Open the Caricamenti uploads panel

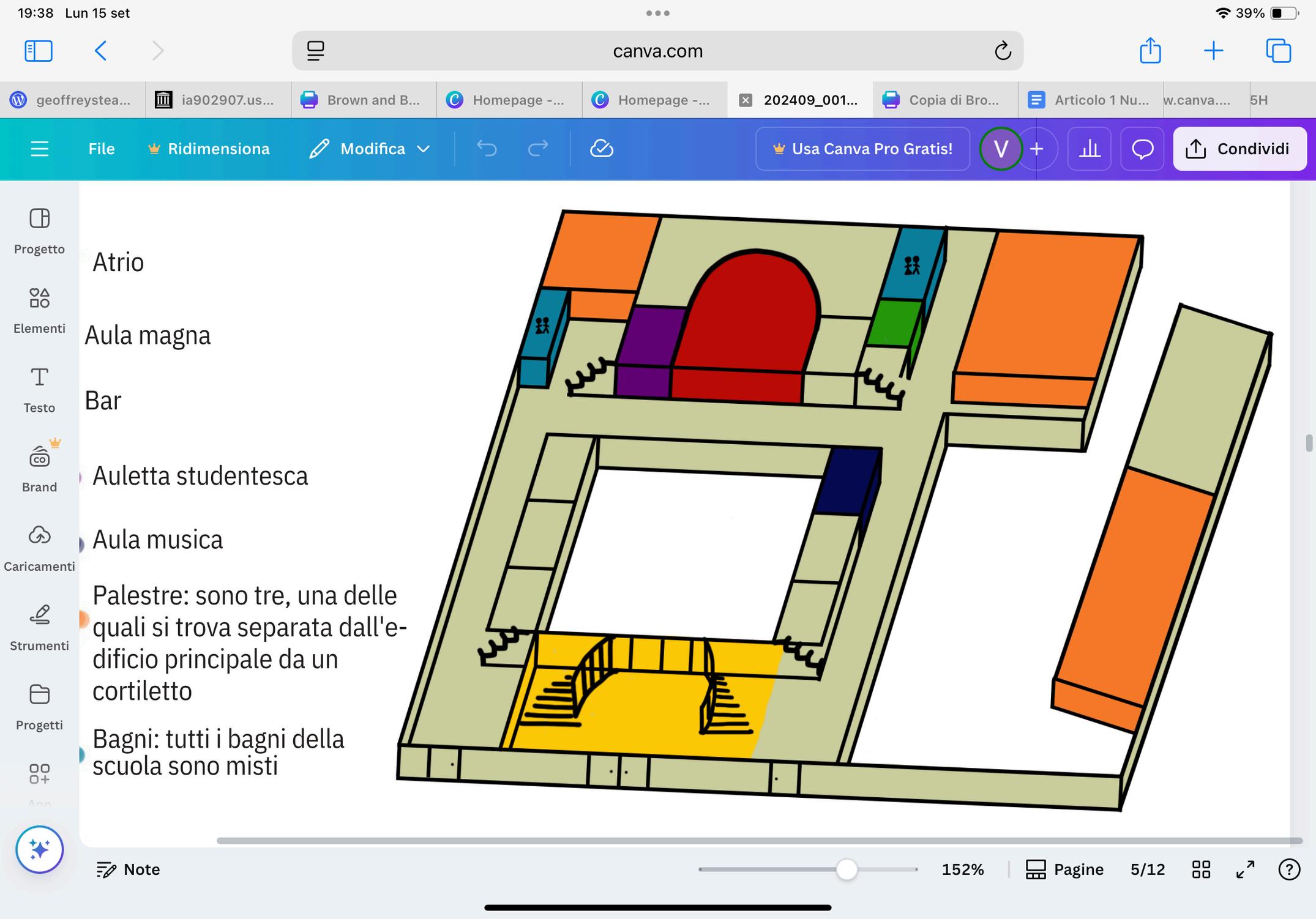pos(39,548)
